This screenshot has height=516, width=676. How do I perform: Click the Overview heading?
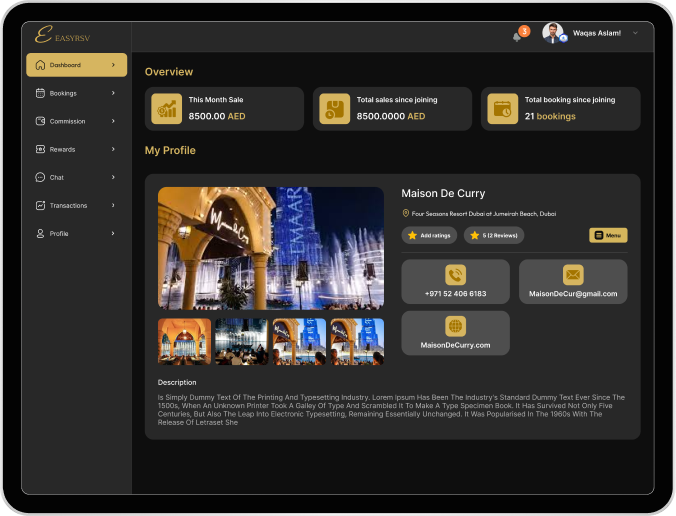coord(169,72)
